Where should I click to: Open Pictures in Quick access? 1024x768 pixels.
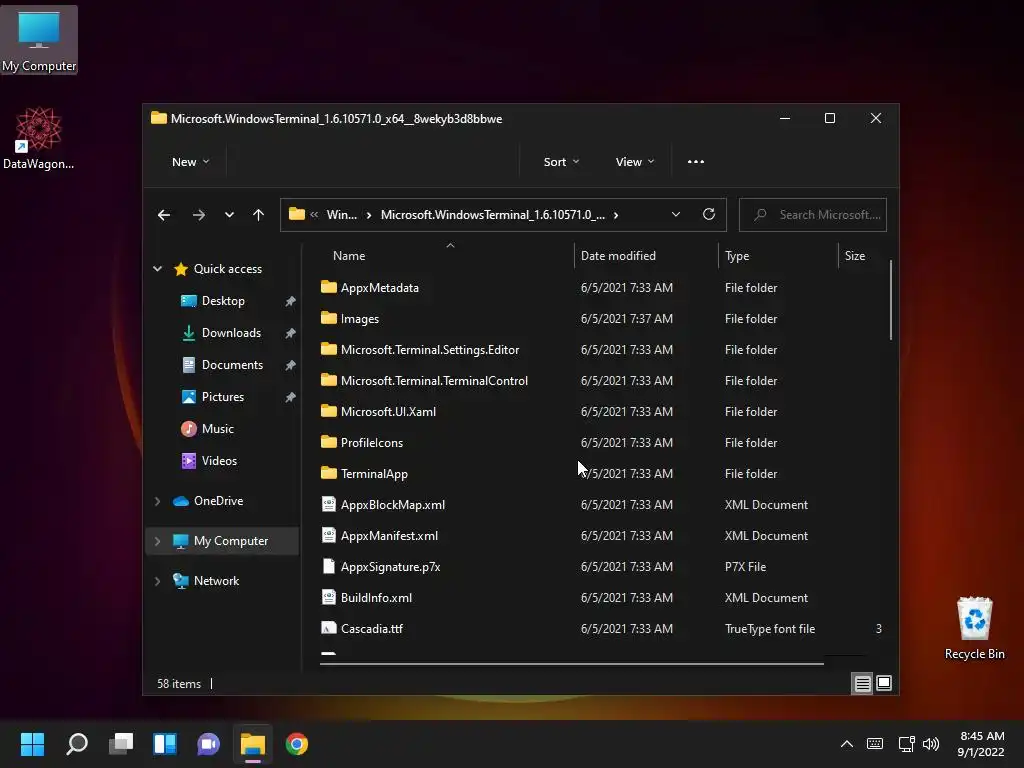click(x=223, y=396)
